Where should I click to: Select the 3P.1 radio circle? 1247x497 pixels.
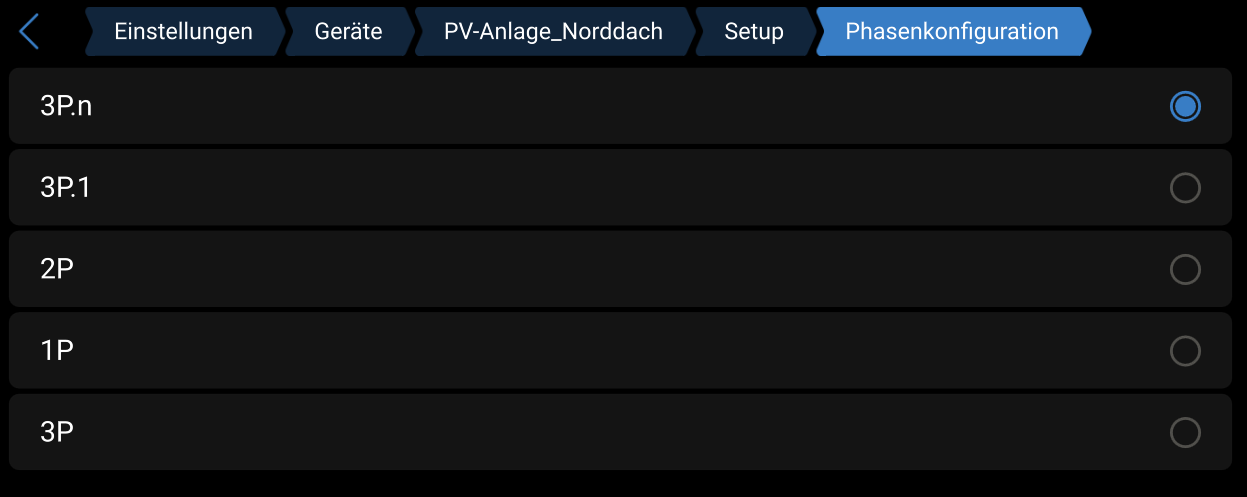1185,188
